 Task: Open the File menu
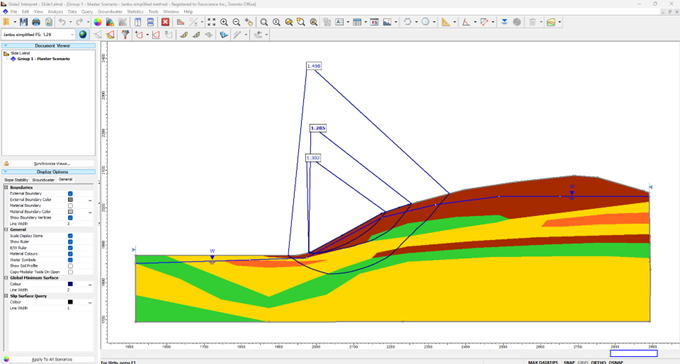13,12
